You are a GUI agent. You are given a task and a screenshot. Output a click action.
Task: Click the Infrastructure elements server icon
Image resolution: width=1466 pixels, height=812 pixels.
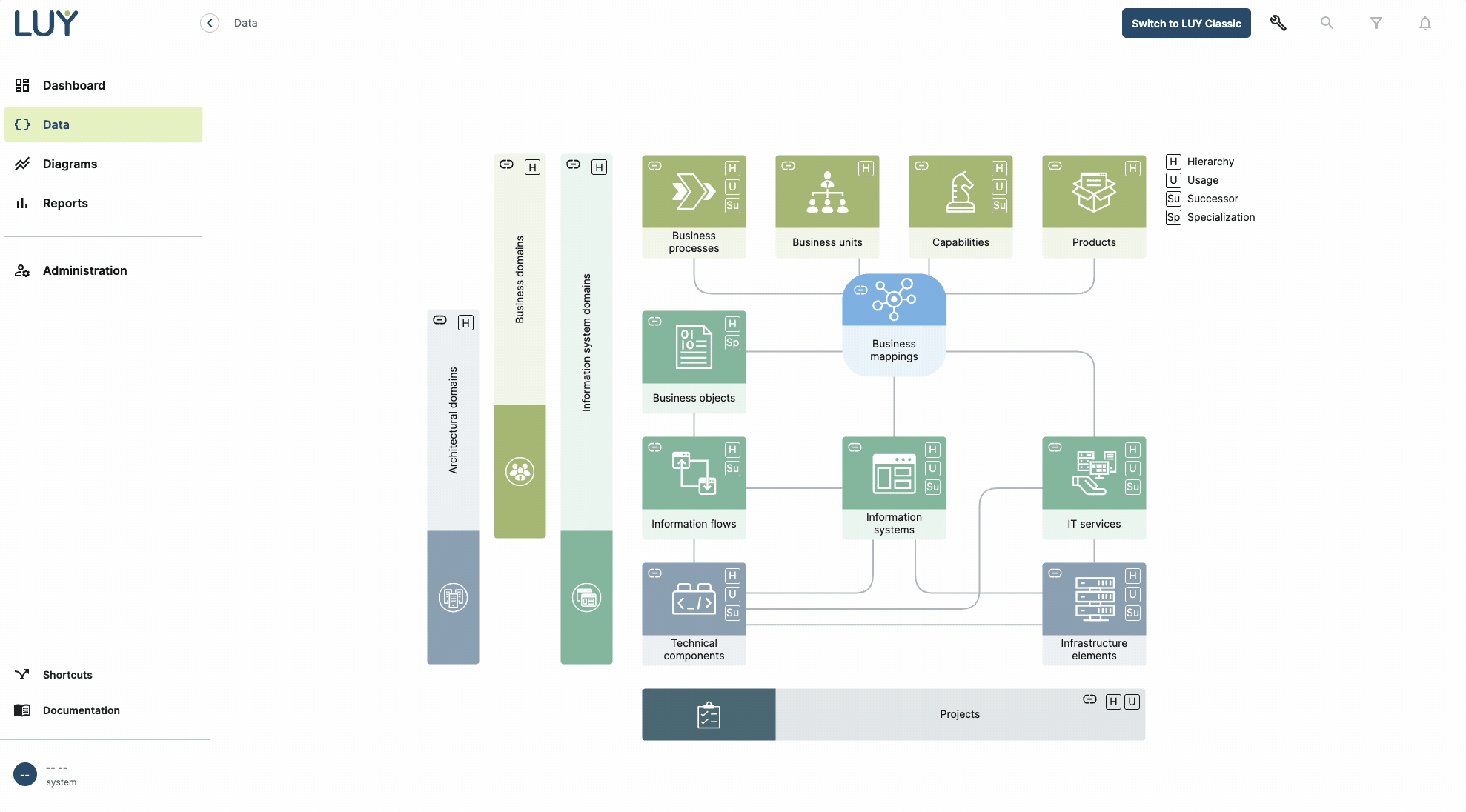point(1095,599)
